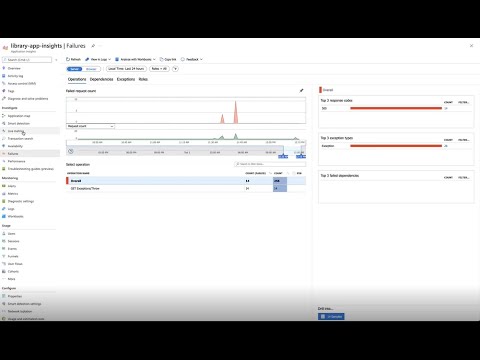Click the 500 response code bar

(x=396, y=108)
